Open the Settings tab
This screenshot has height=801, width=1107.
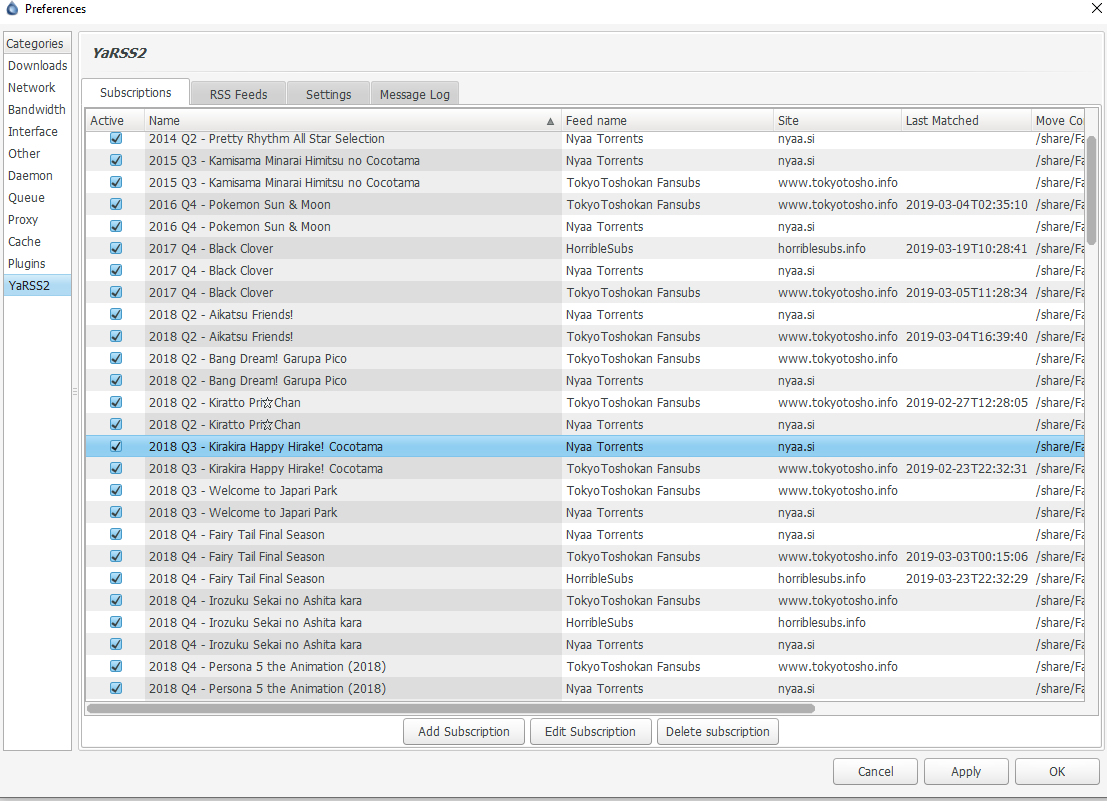point(328,94)
